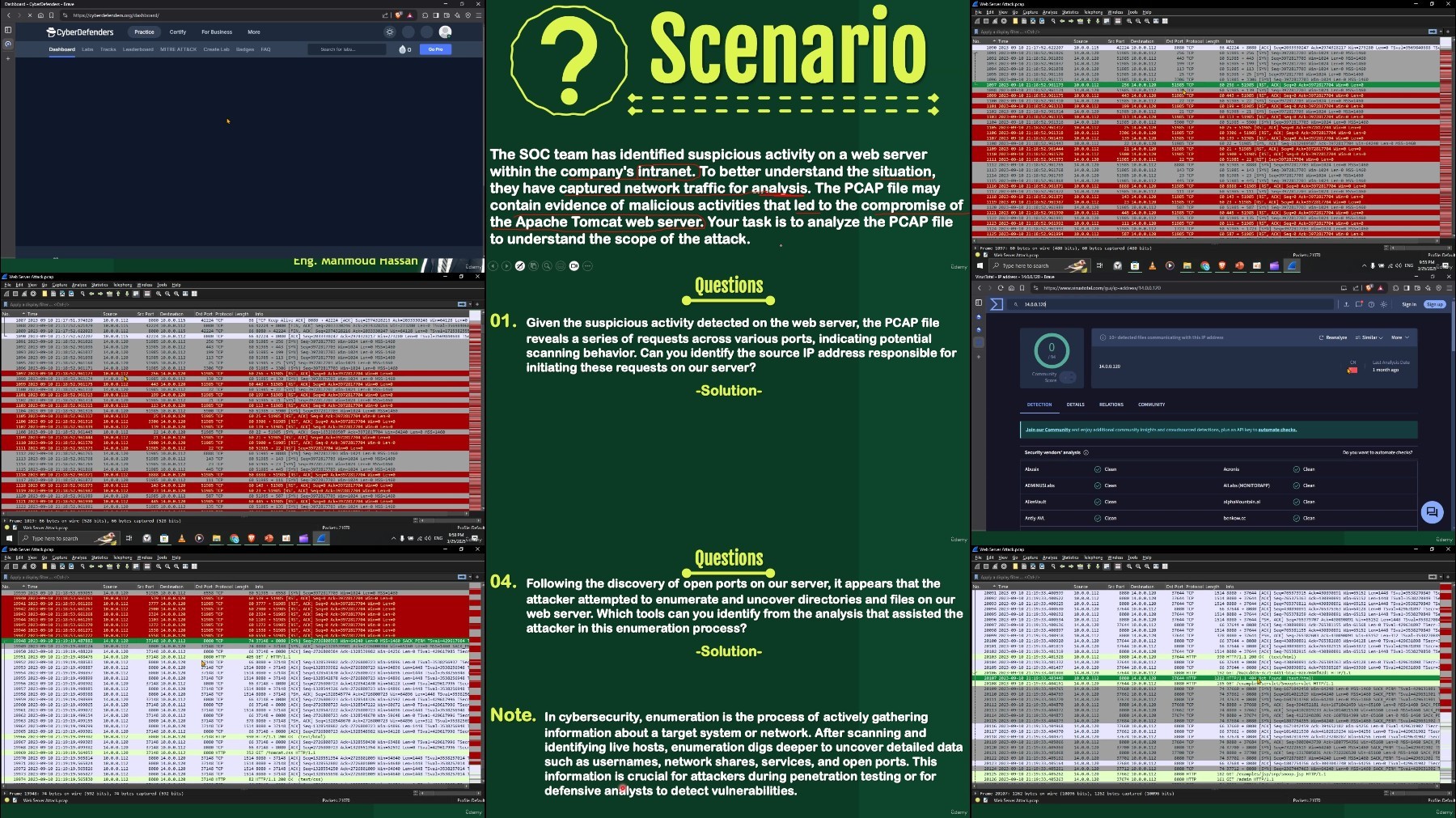Switch to the Labs tab on CyberDefenders

coord(87,49)
